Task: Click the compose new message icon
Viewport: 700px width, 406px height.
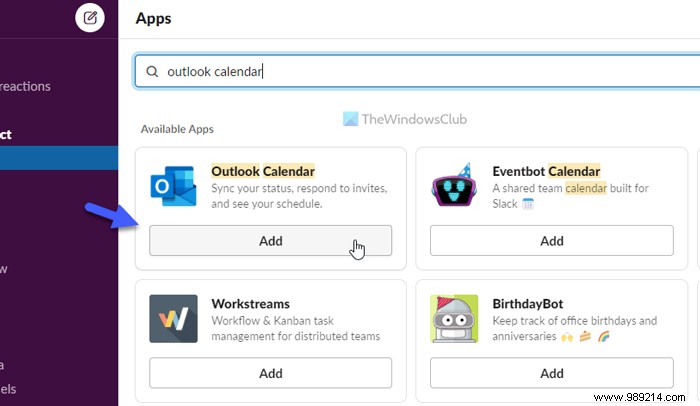Action: tap(90, 18)
